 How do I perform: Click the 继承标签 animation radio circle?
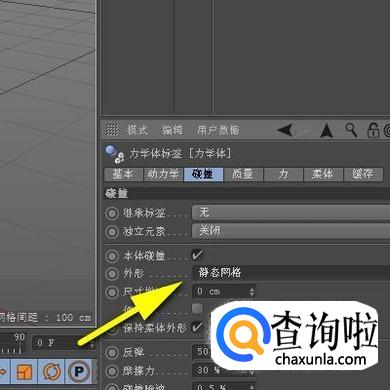[112, 213]
